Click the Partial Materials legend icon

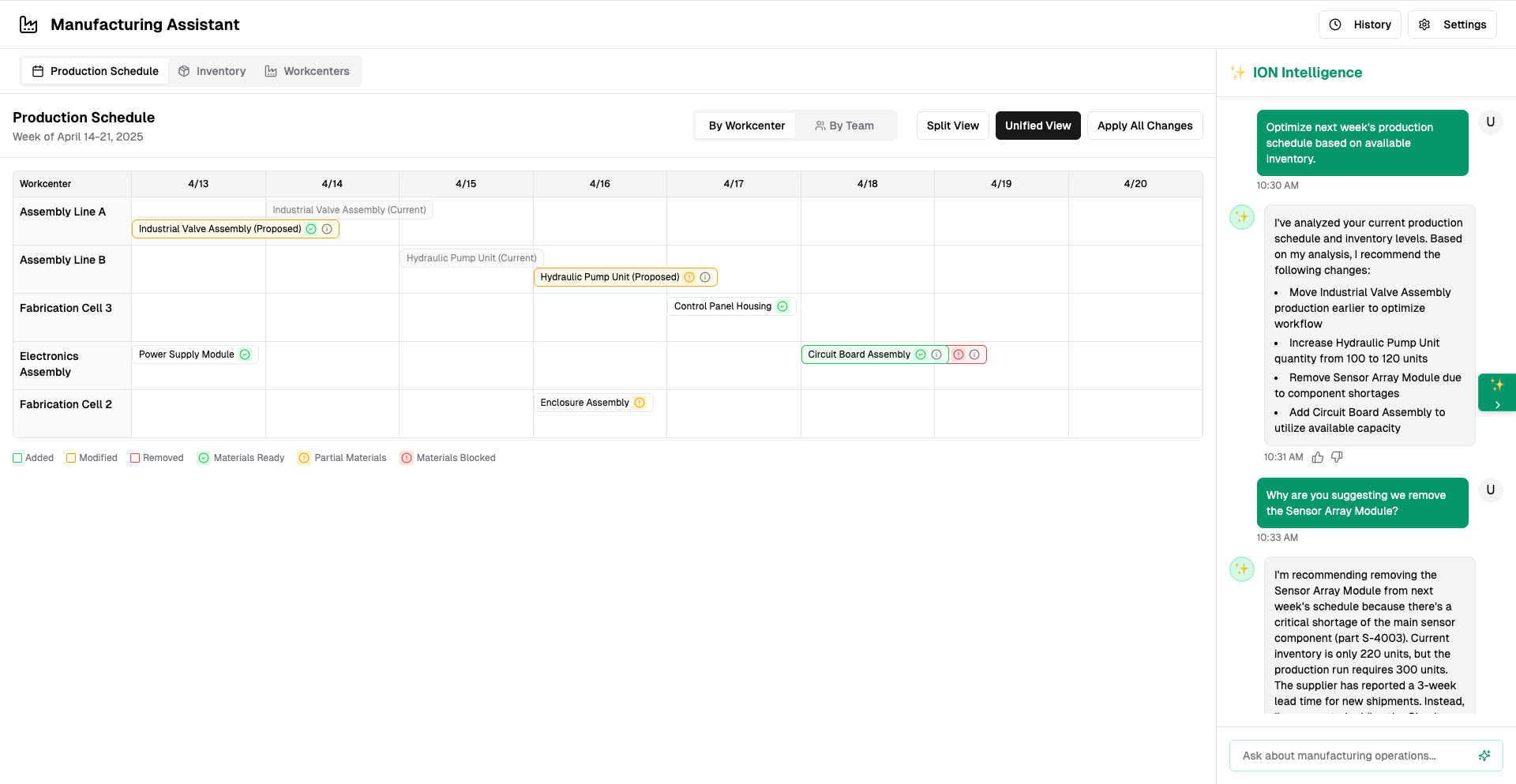coord(304,458)
